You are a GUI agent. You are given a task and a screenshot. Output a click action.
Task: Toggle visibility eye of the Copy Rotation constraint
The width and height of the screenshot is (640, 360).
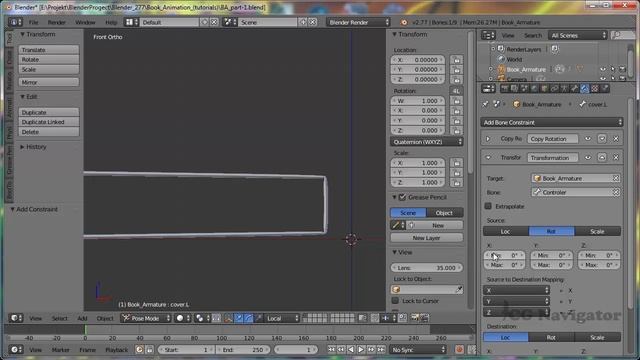pos(588,139)
